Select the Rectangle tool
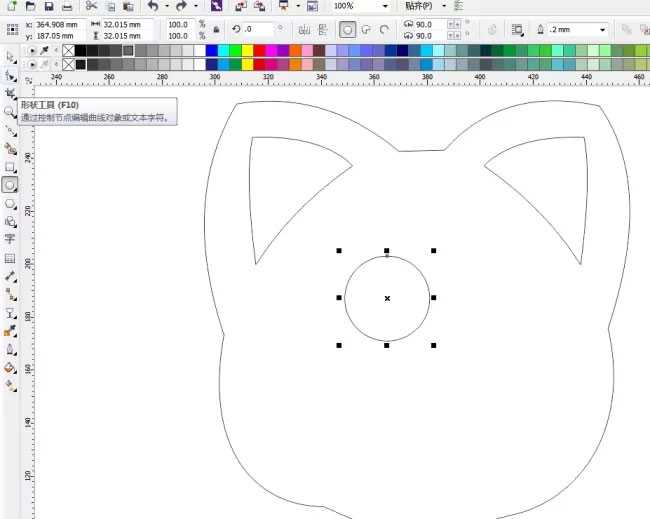The width and height of the screenshot is (650, 519). point(10,167)
